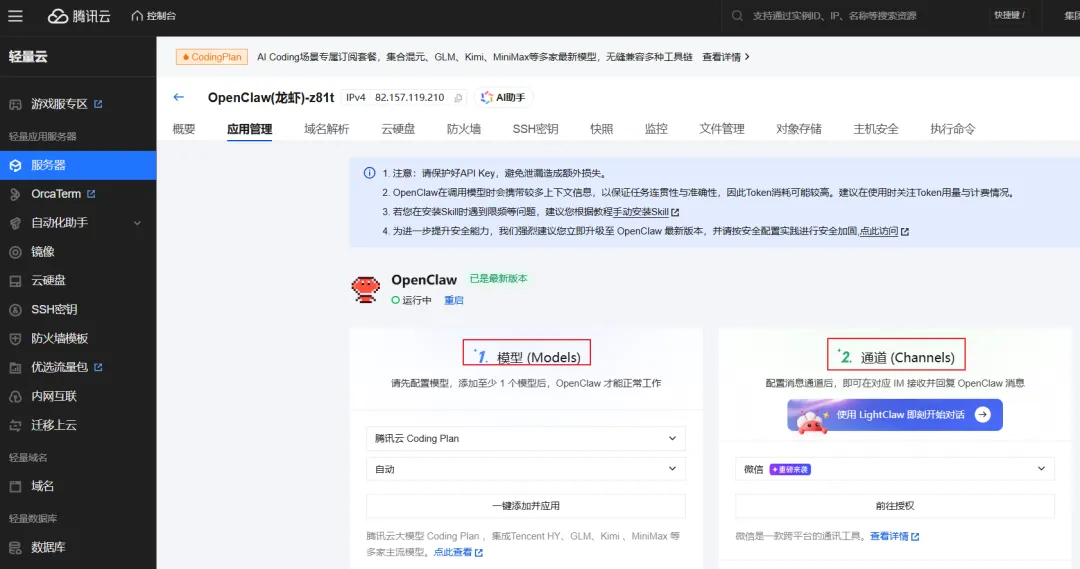This screenshot has height=569, width=1080.
Task: Open the 查看详情 WeChat link
Action: click(x=894, y=536)
